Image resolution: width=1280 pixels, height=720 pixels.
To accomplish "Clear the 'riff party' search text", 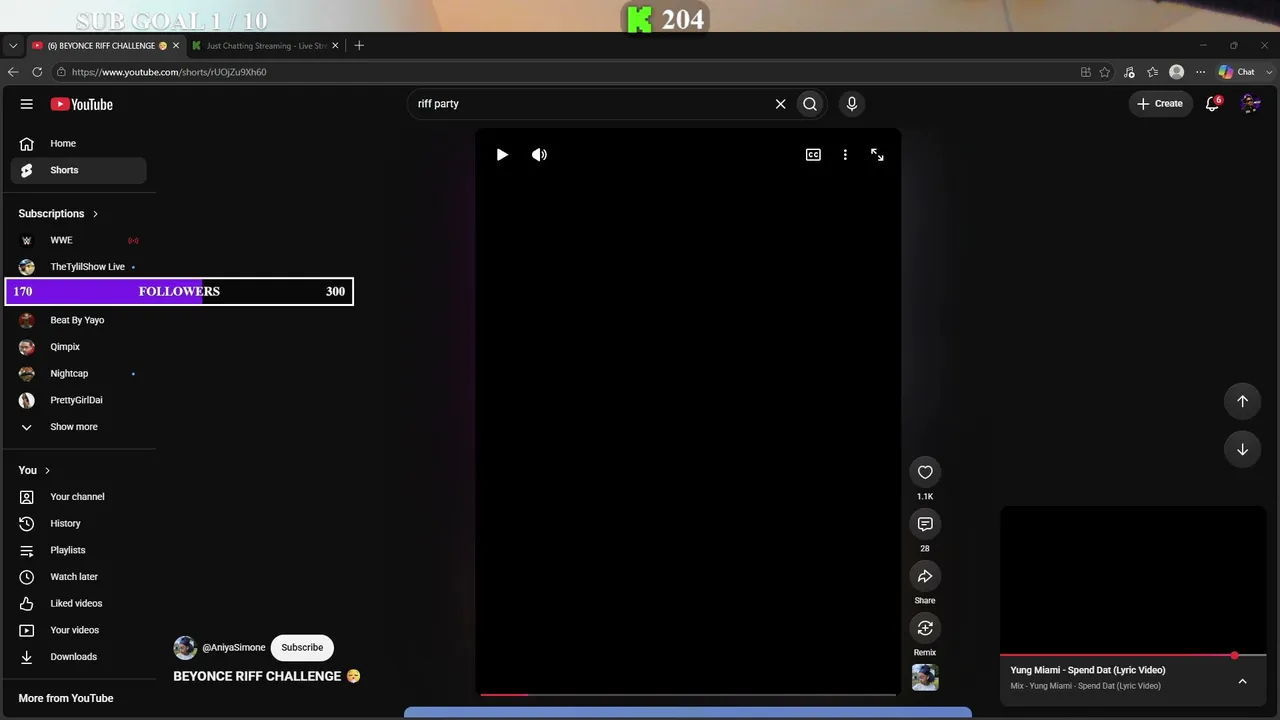I will click(x=781, y=104).
